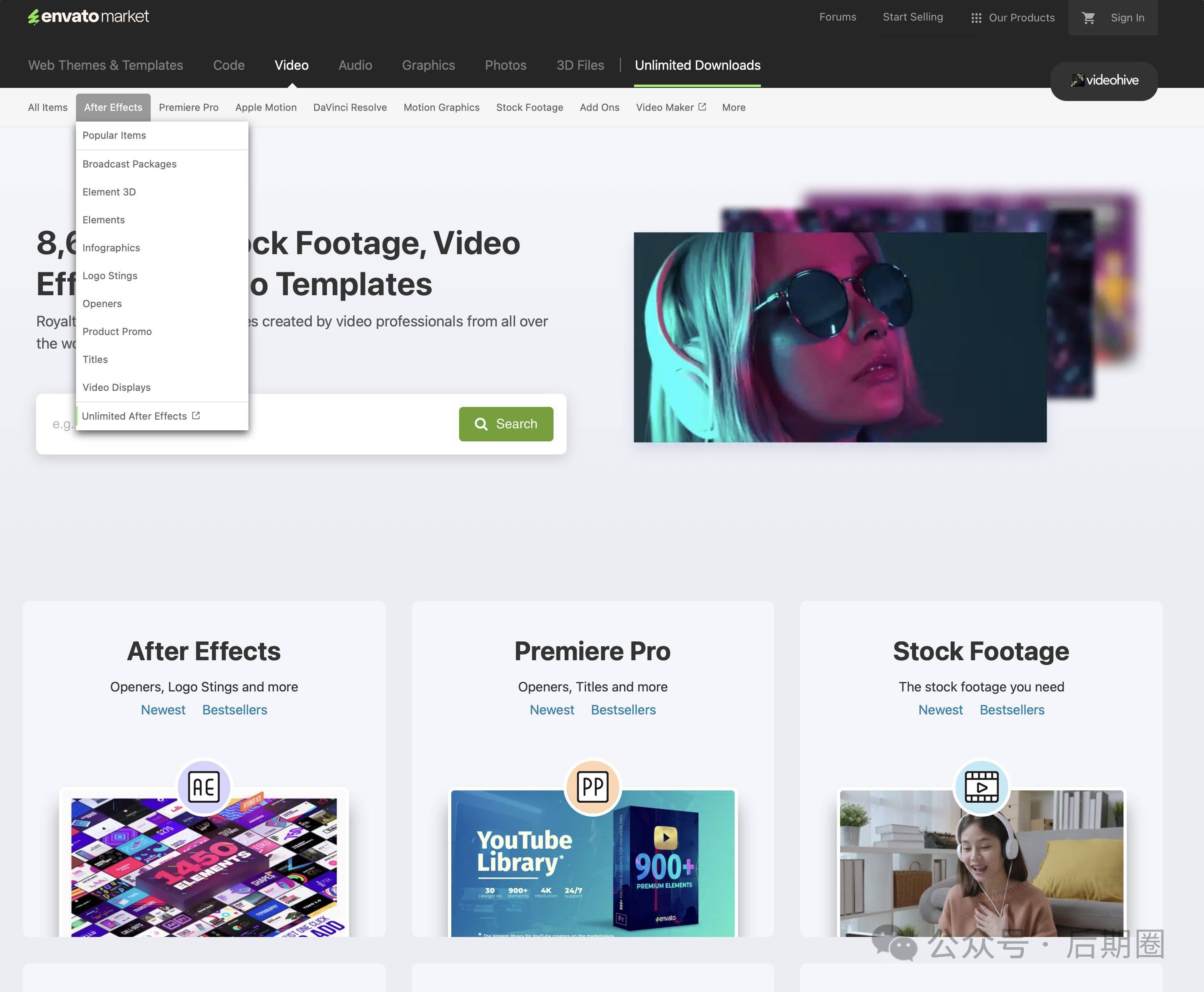
Task: Select the Video category tab
Action: (292, 65)
